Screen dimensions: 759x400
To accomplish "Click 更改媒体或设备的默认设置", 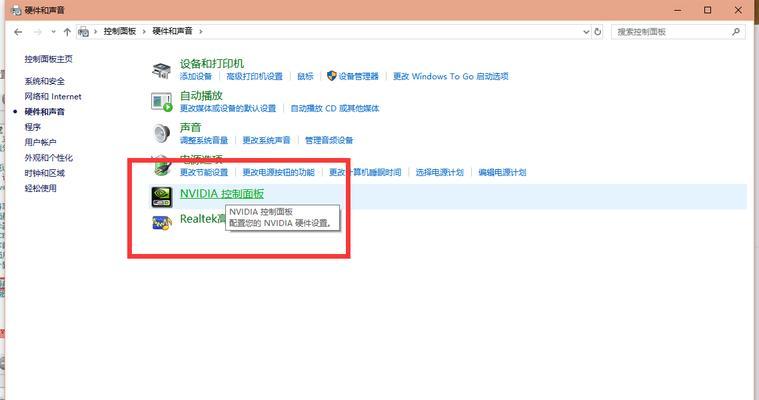I will click(228, 108).
